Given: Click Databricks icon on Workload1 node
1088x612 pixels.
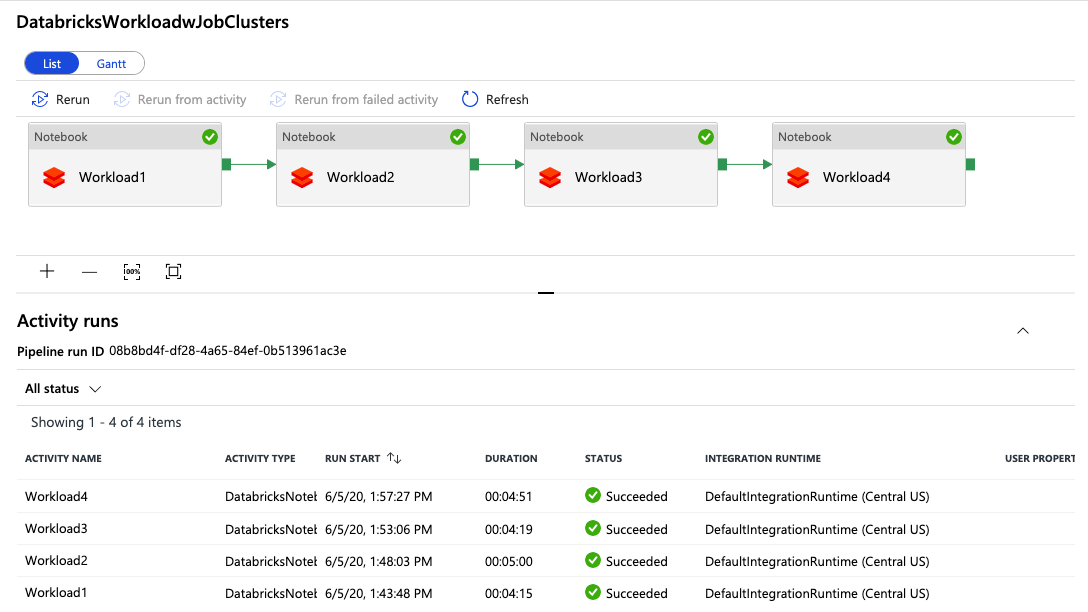Looking at the screenshot, I should (x=55, y=178).
